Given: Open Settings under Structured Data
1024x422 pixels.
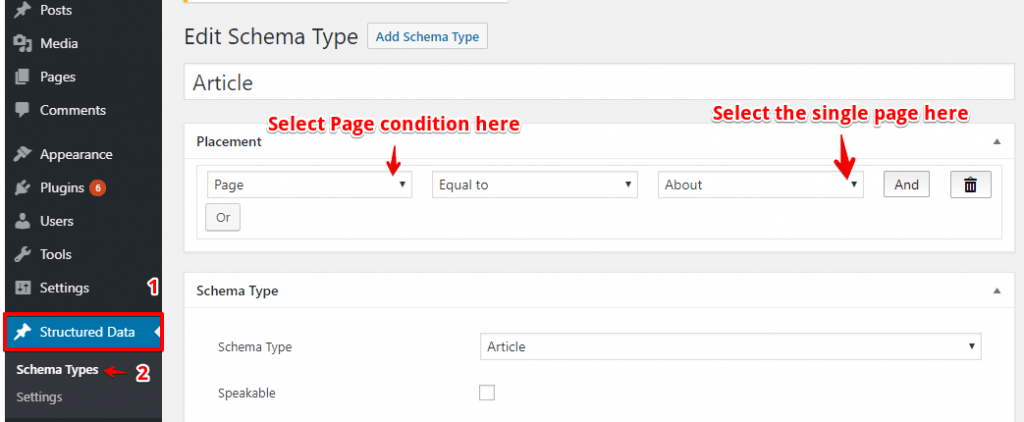Looking at the screenshot, I should [x=39, y=397].
